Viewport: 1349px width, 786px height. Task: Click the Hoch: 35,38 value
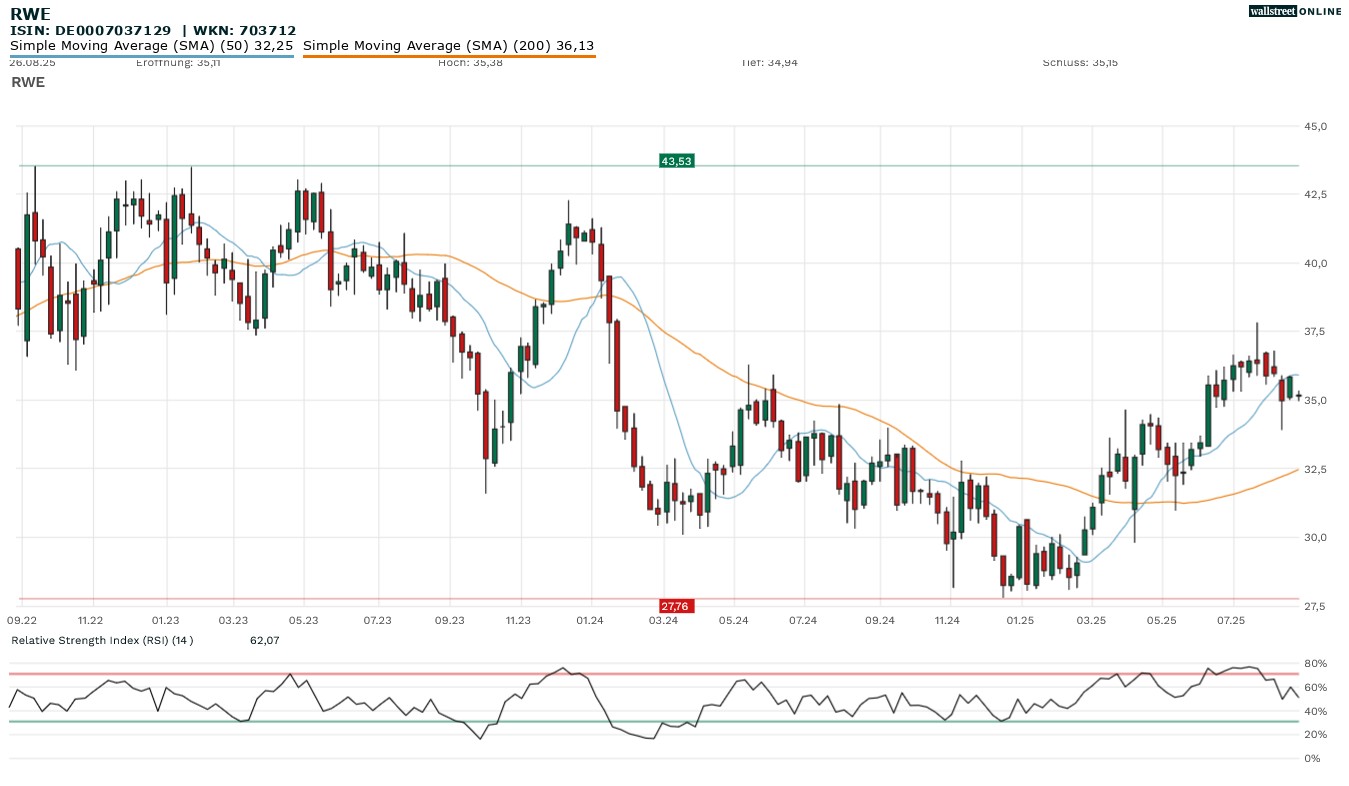click(x=470, y=63)
